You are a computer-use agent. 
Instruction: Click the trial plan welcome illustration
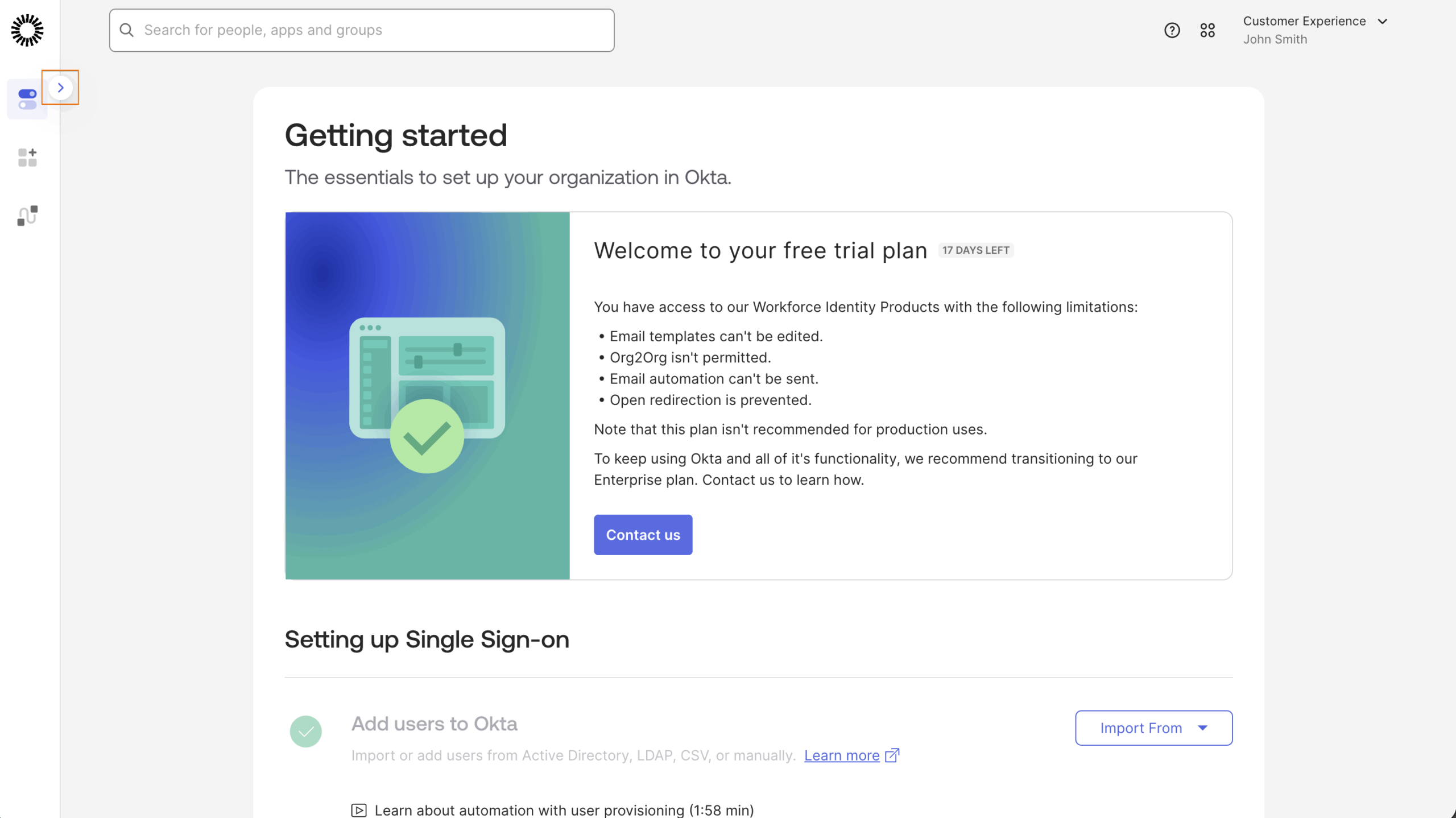[427, 395]
